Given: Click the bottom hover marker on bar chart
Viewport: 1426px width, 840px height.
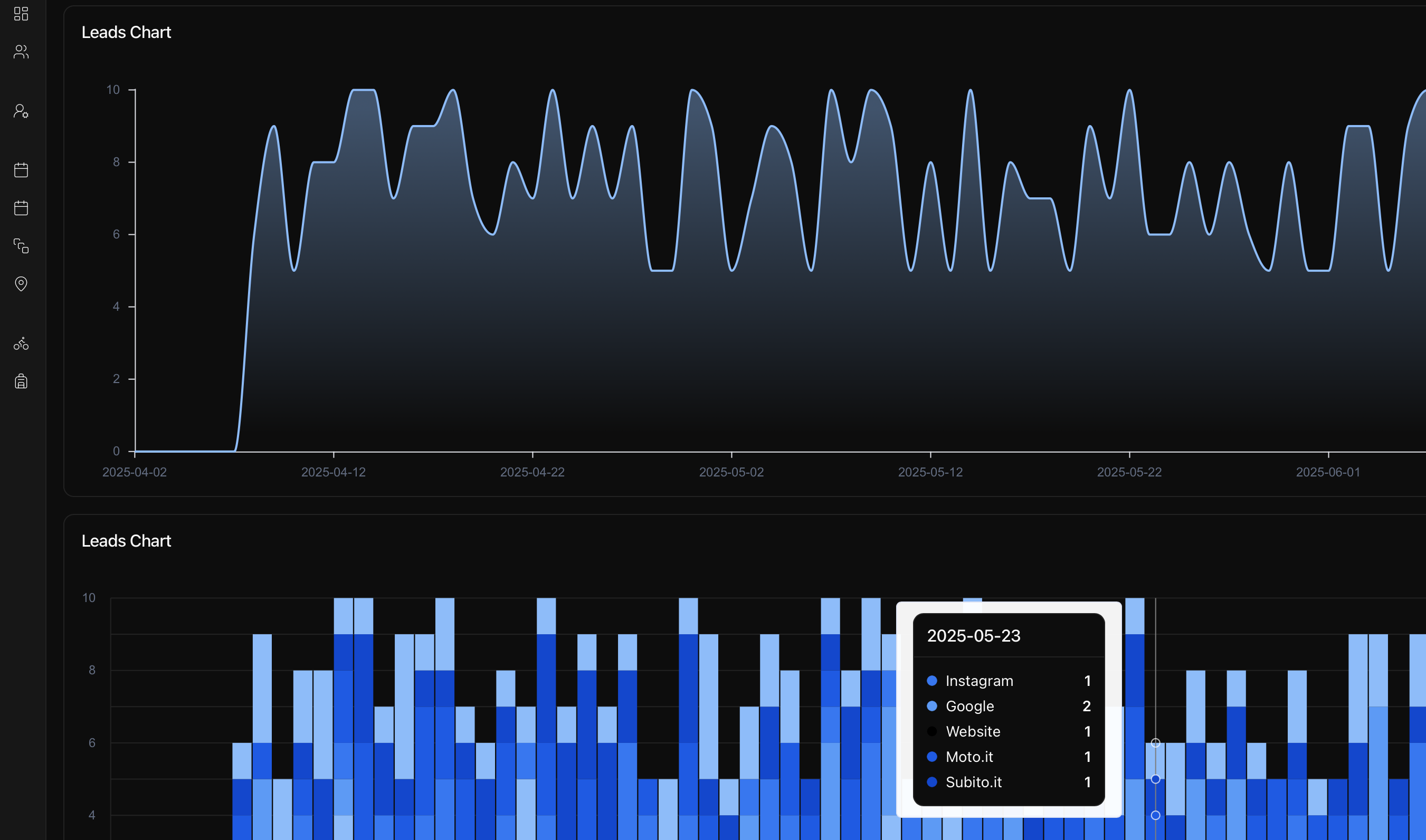Looking at the screenshot, I should point(1155,815).
